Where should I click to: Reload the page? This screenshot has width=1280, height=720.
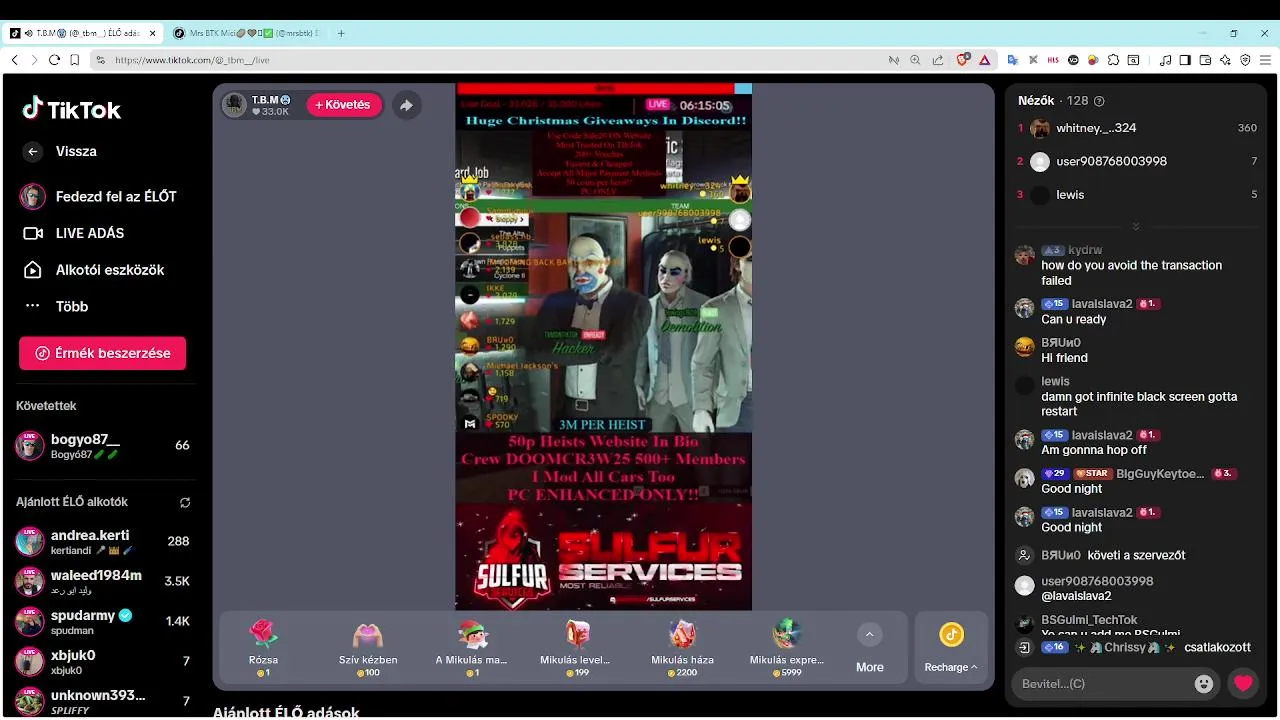click(55, 60)
